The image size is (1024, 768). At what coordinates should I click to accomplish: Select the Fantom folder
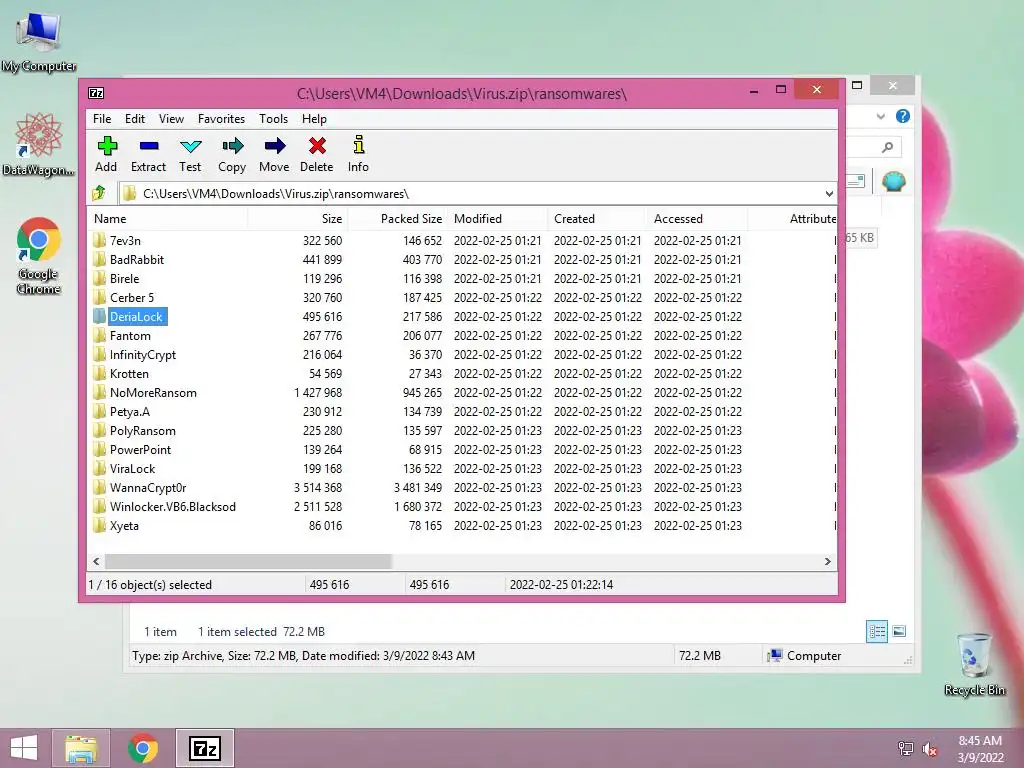point(130,336)
